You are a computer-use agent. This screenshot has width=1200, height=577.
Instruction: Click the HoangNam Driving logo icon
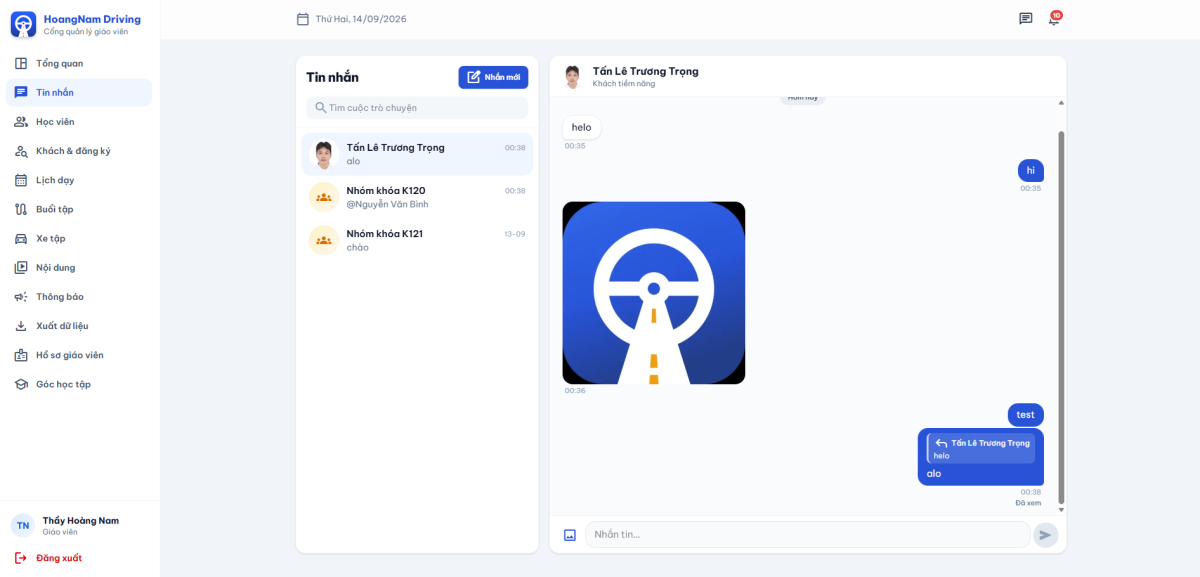click(x=23, y=24)
